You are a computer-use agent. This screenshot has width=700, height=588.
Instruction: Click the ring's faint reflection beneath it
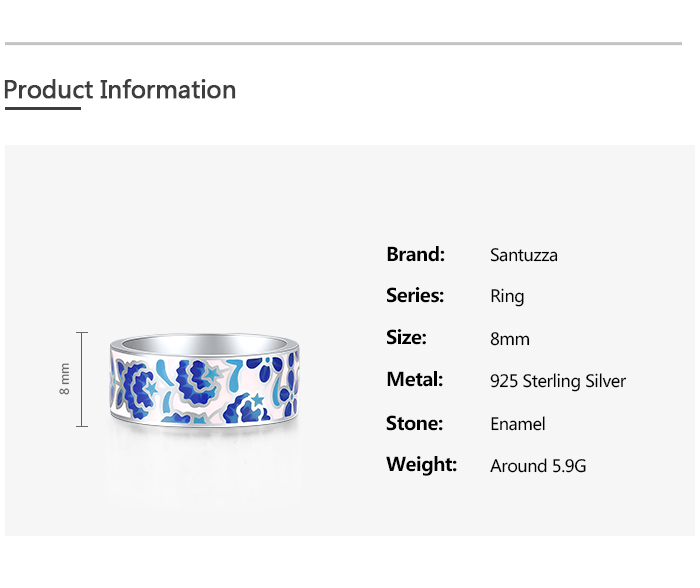point(205,460)
